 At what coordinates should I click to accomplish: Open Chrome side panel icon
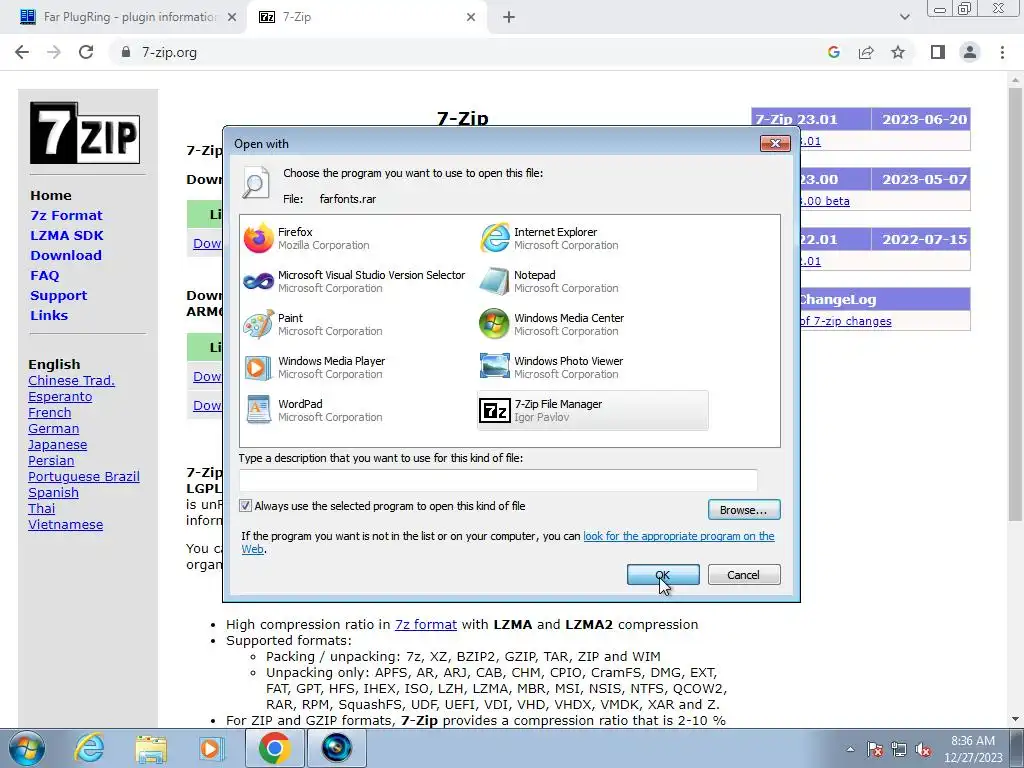[x=938, y=52]
